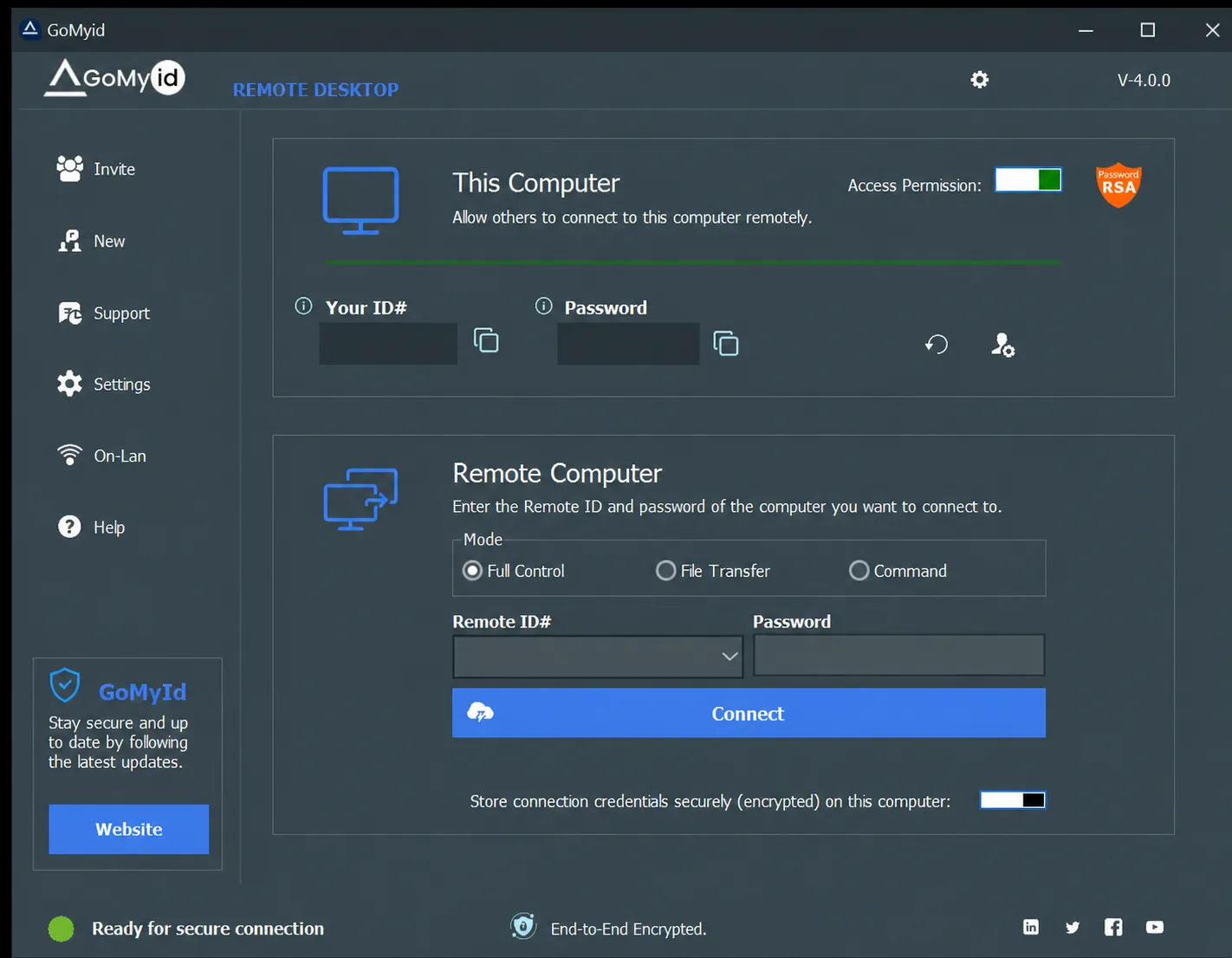Click the info icon next to Password
Image resolution: width=1232 pixels, height=958 pixels.
point(543,306)
